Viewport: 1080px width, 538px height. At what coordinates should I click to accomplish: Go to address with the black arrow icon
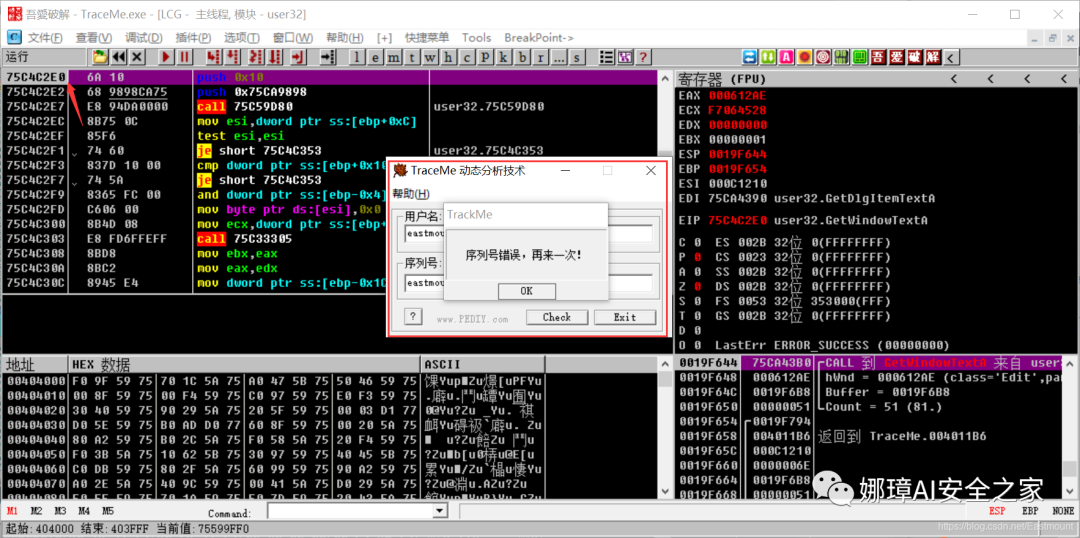[x=328, y=57]
